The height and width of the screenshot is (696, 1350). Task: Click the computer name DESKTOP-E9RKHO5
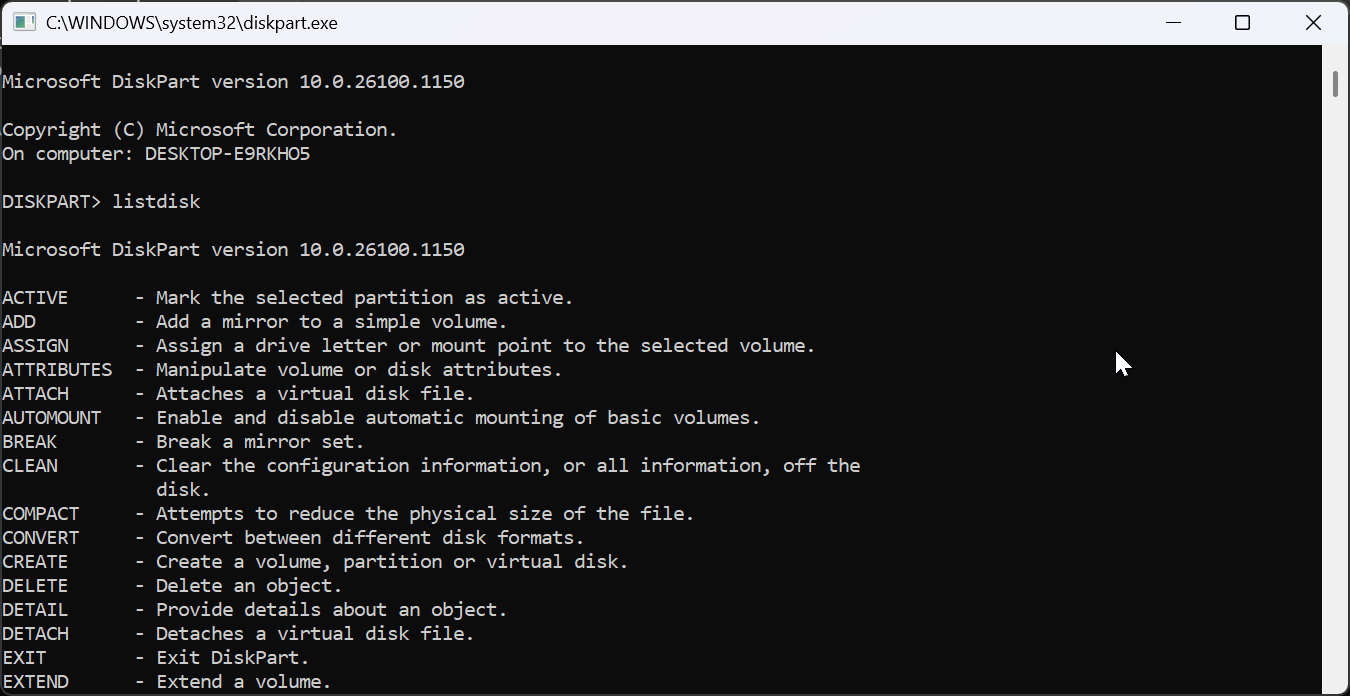[227, 154]
